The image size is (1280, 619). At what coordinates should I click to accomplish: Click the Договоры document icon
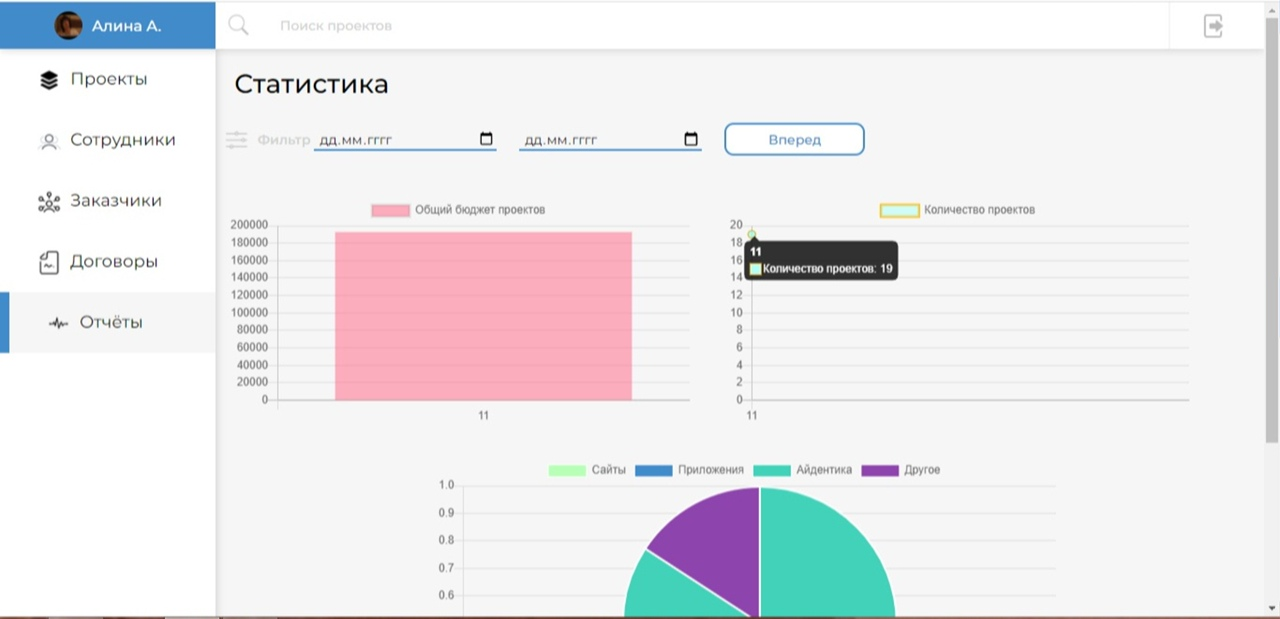tap(49, 263)
